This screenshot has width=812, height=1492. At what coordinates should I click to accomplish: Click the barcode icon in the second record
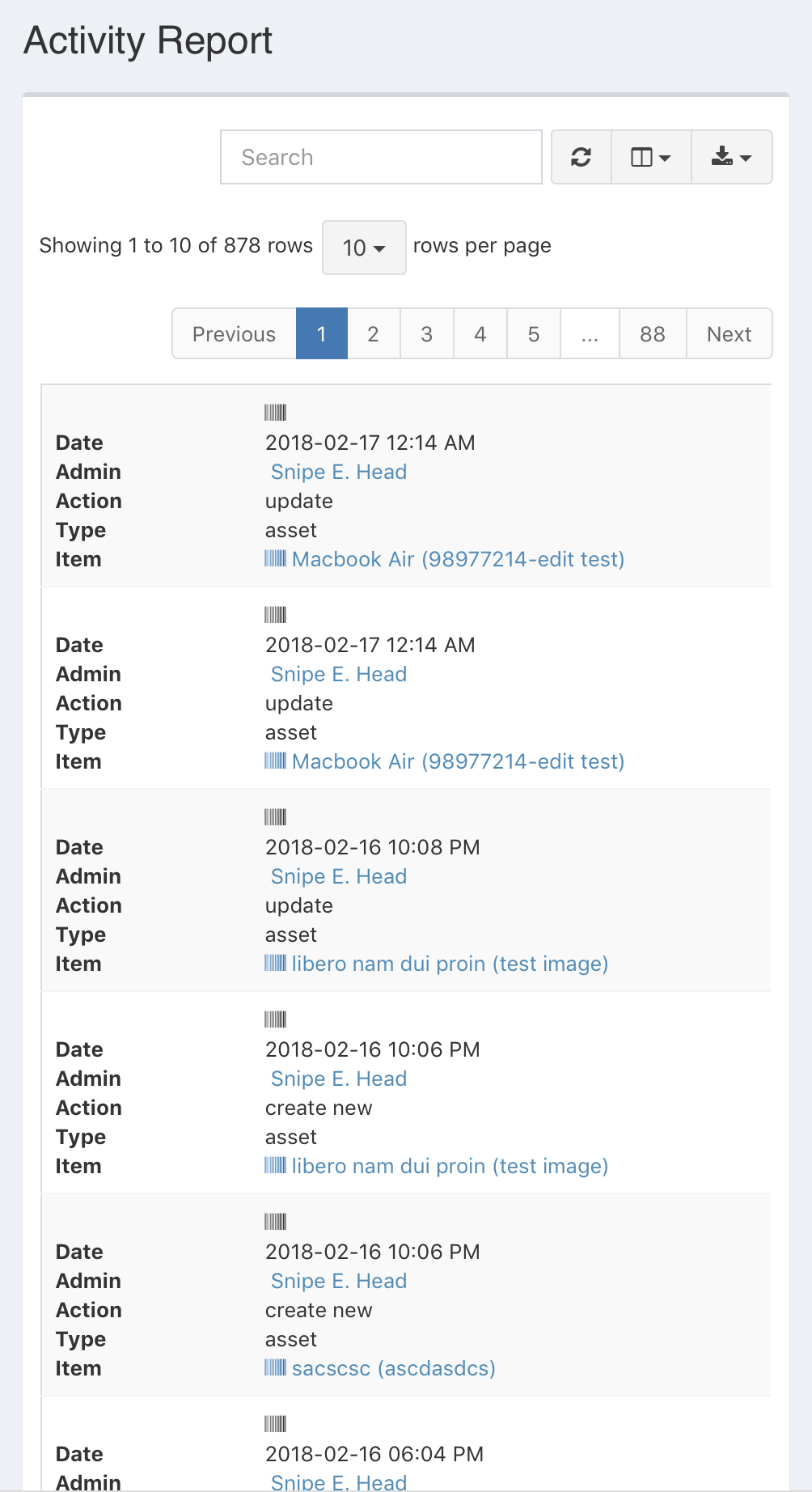point(275,615)
